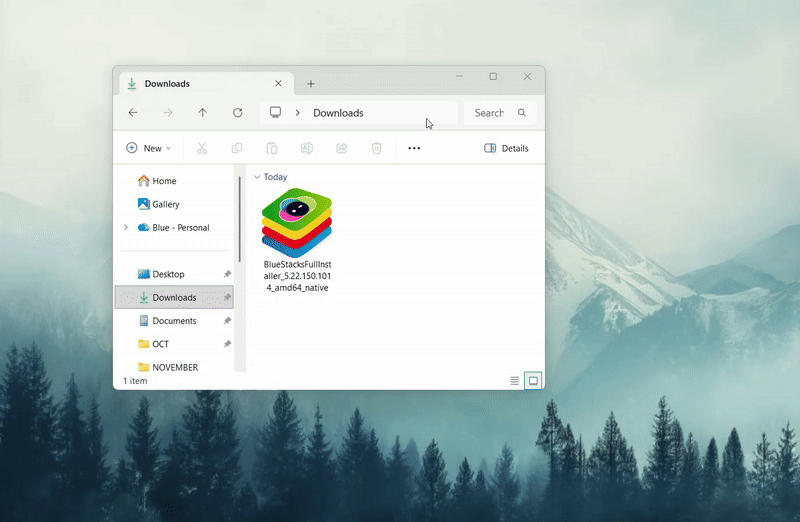
Task: Open the New item dropdown
Action: tap(148, 148)
